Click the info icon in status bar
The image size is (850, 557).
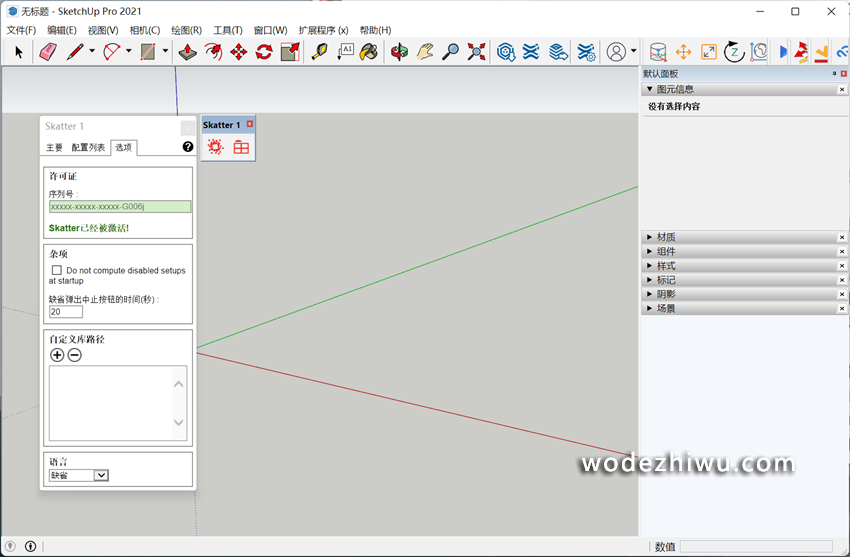[x=30, y=546]
